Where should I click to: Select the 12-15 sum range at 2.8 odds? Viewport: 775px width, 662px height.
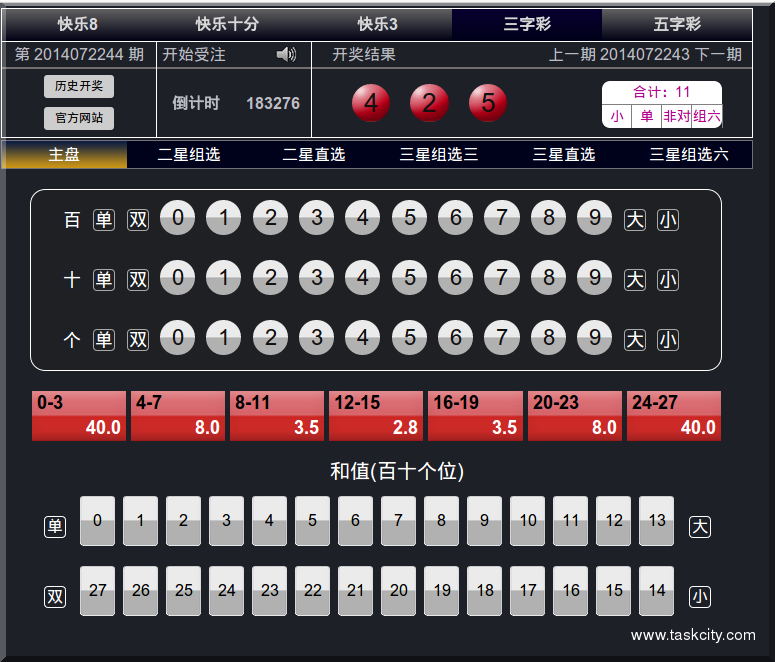pos(377,416)
